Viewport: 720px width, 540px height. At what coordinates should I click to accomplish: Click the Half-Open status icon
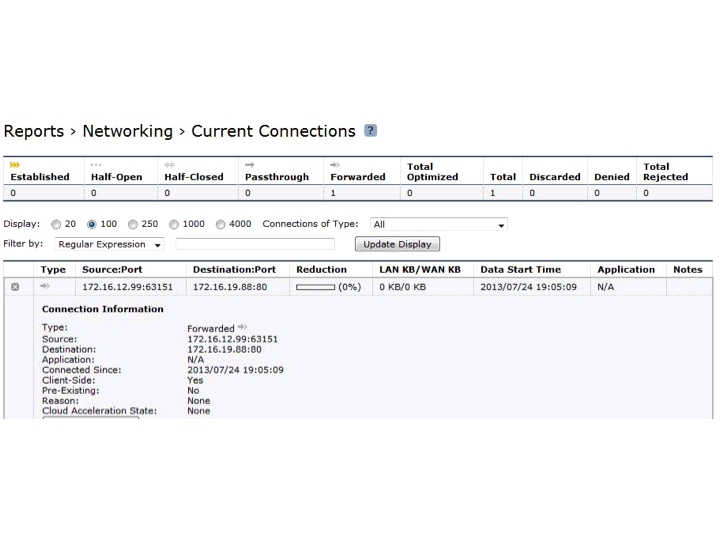click(x=96, y=165)
